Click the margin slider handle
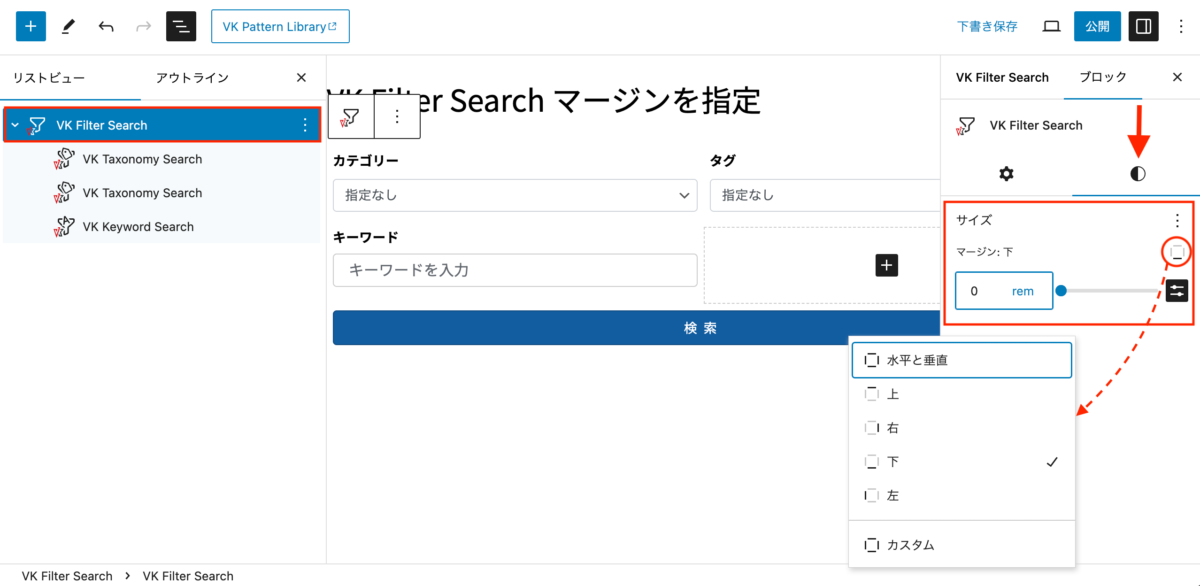 (1061, 291)
